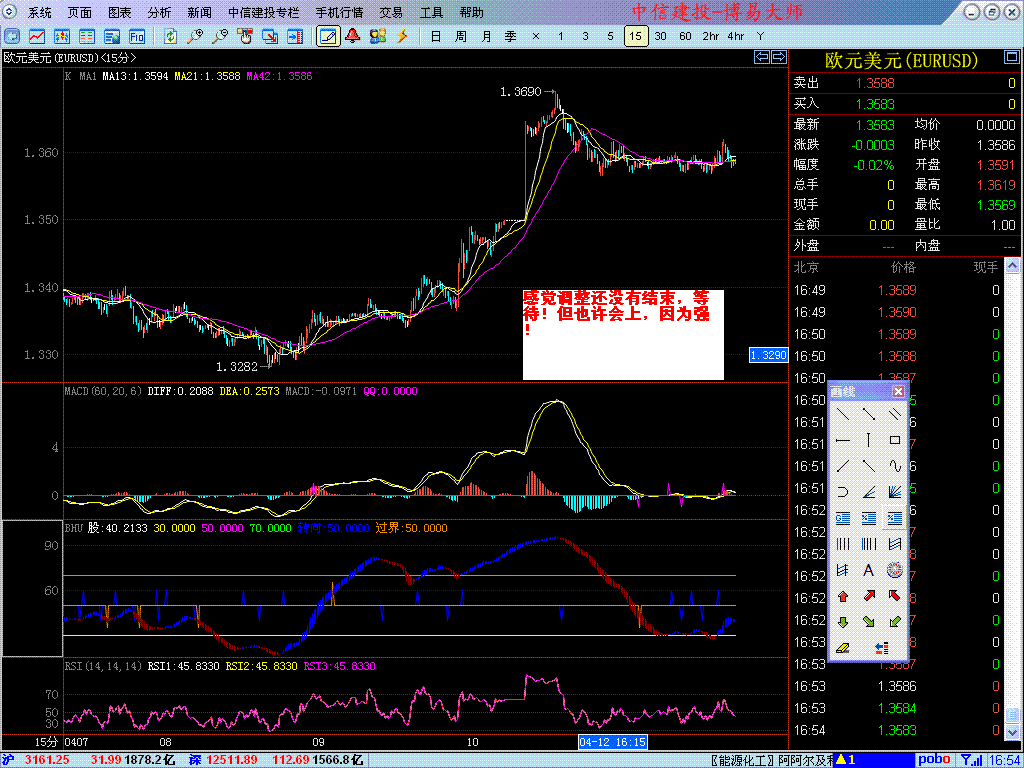
Task: Select the eraser tool in 画线 palette
Action: click(843, 647)
